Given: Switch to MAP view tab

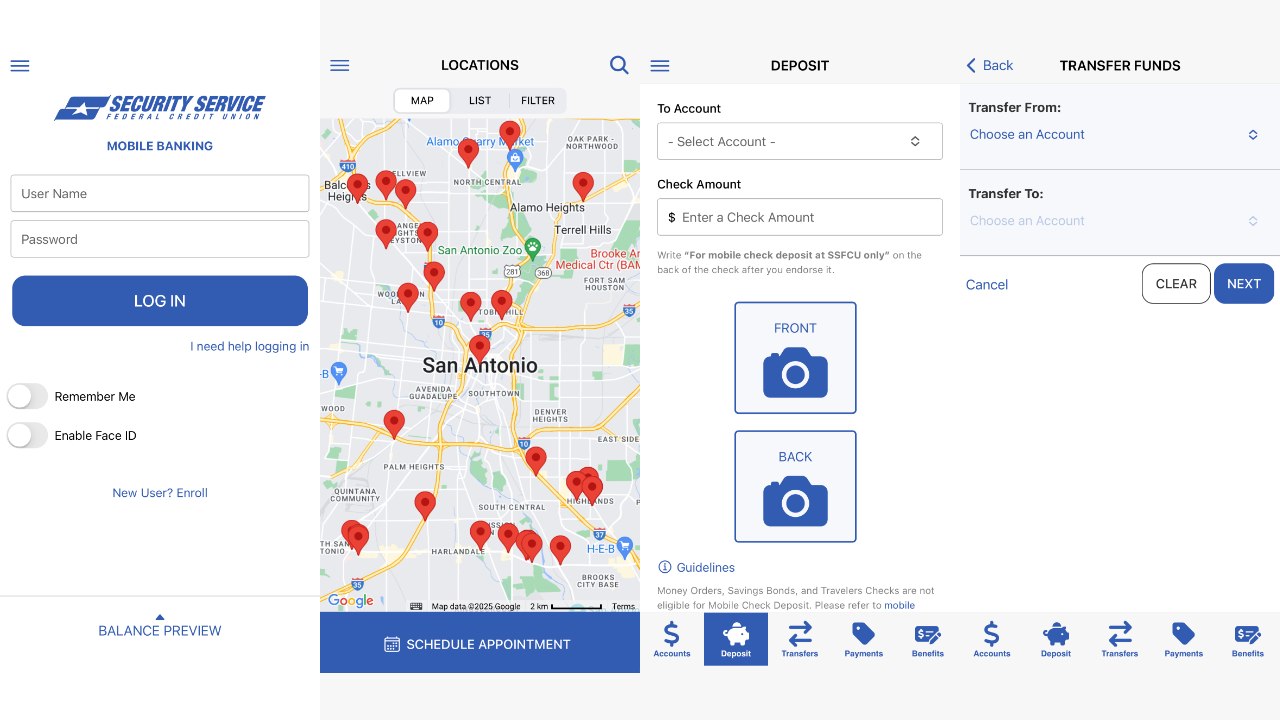Looking at the screenshot, I should pos(422,100).
